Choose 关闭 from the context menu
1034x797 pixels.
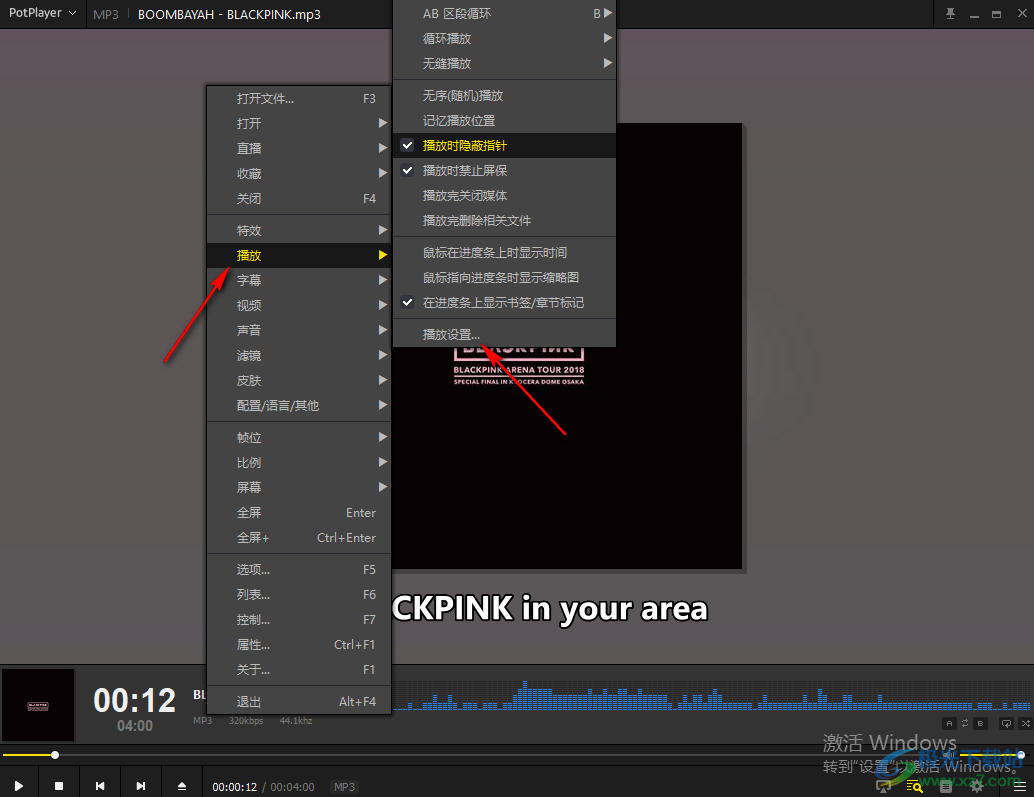[x=299, y=198]
